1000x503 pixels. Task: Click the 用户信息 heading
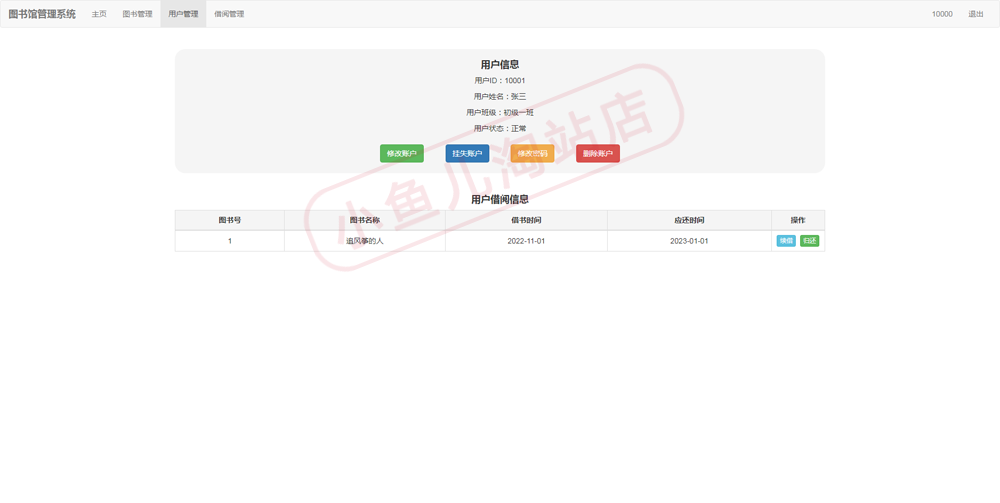[500, 64]
